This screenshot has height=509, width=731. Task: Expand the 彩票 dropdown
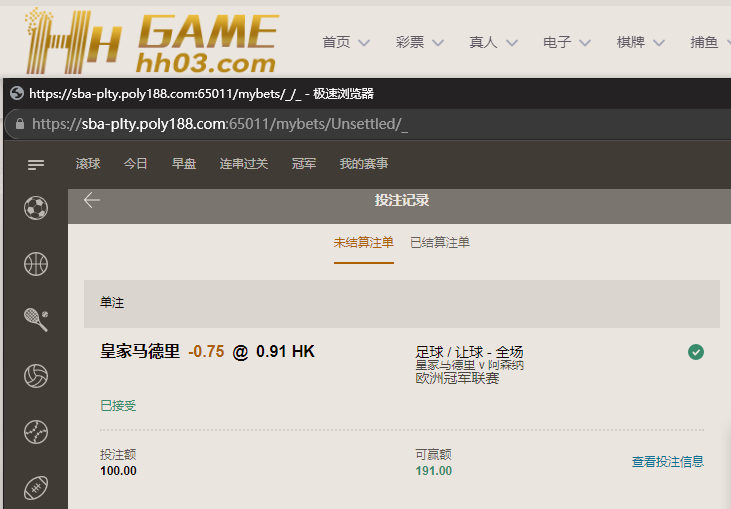point(420,42)
